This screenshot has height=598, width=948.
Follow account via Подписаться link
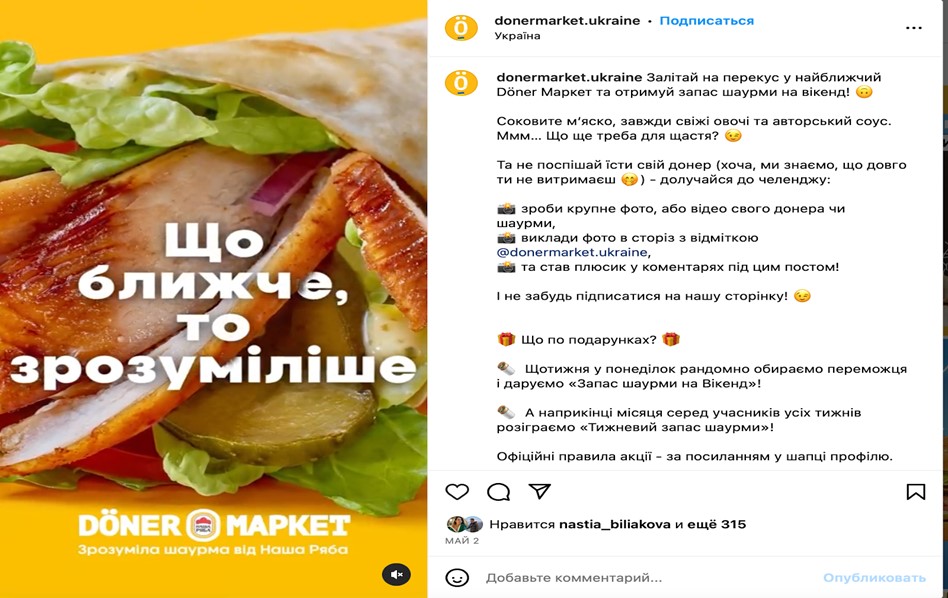[706, 21]
